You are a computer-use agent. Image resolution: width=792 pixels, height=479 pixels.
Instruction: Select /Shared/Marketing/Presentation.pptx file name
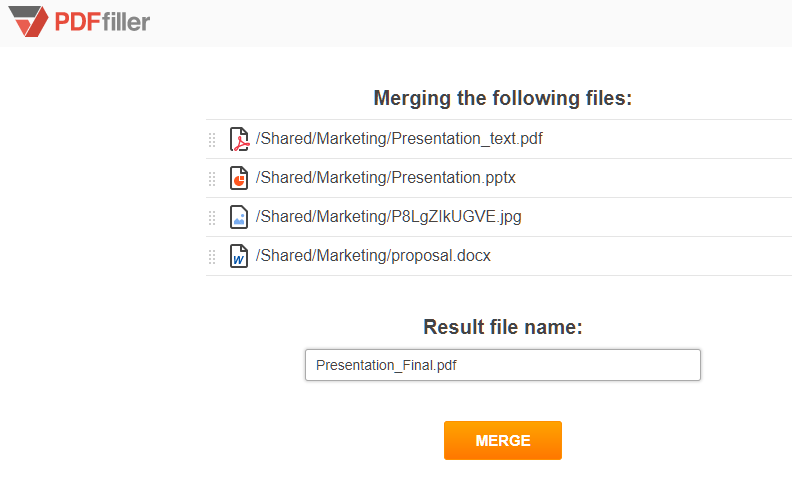385,177
